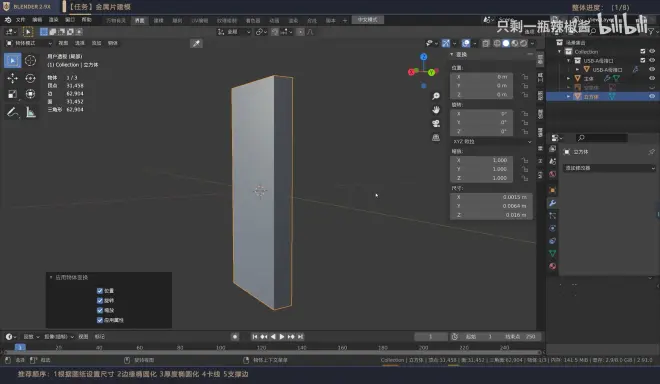The image size is (660, 384).
Task: Click the viewport zoom magnifier icon
Action: (436, 96)
